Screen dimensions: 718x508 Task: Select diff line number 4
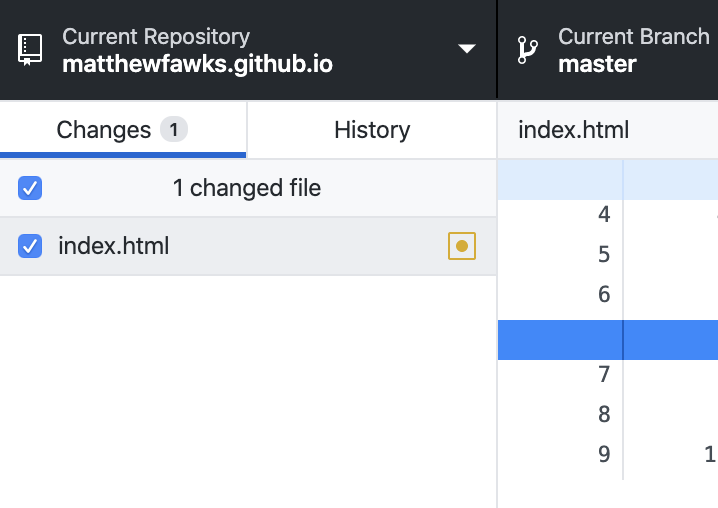(604, 214)
